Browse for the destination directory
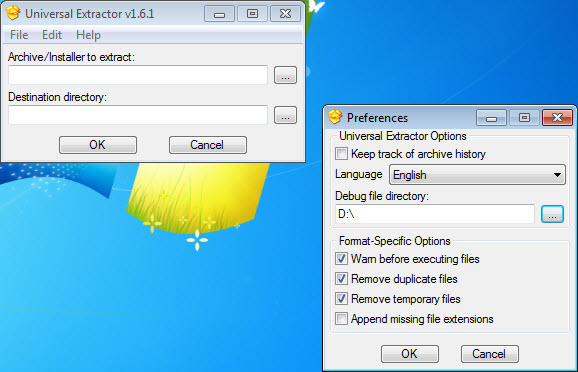The width and height of the screenshot is (578, 372). click(x=285, y=115)
